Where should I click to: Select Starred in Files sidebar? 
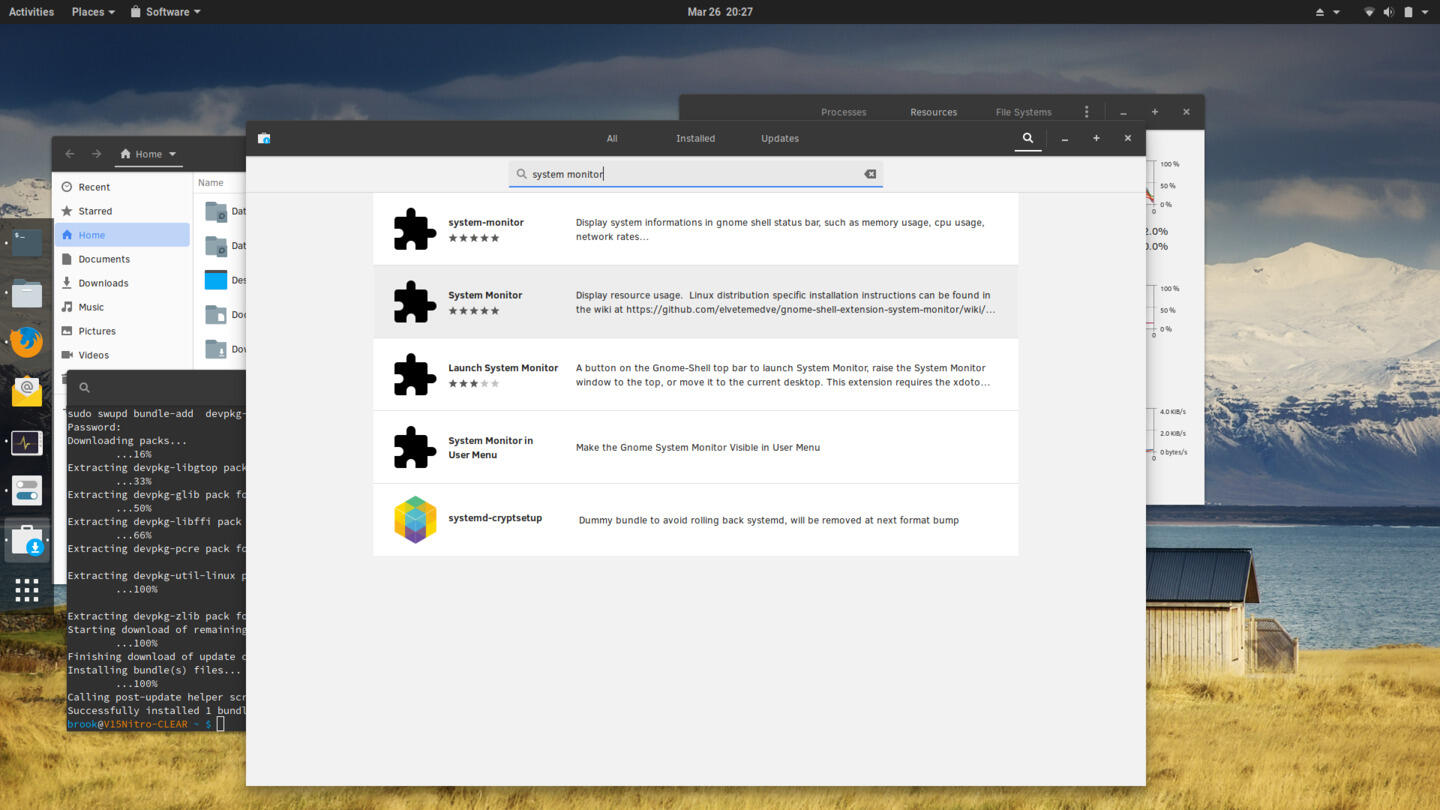click(122, 211)
